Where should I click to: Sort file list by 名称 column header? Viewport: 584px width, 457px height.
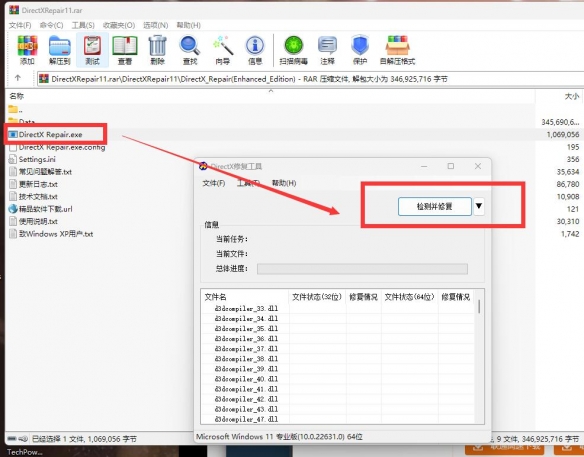17,96
